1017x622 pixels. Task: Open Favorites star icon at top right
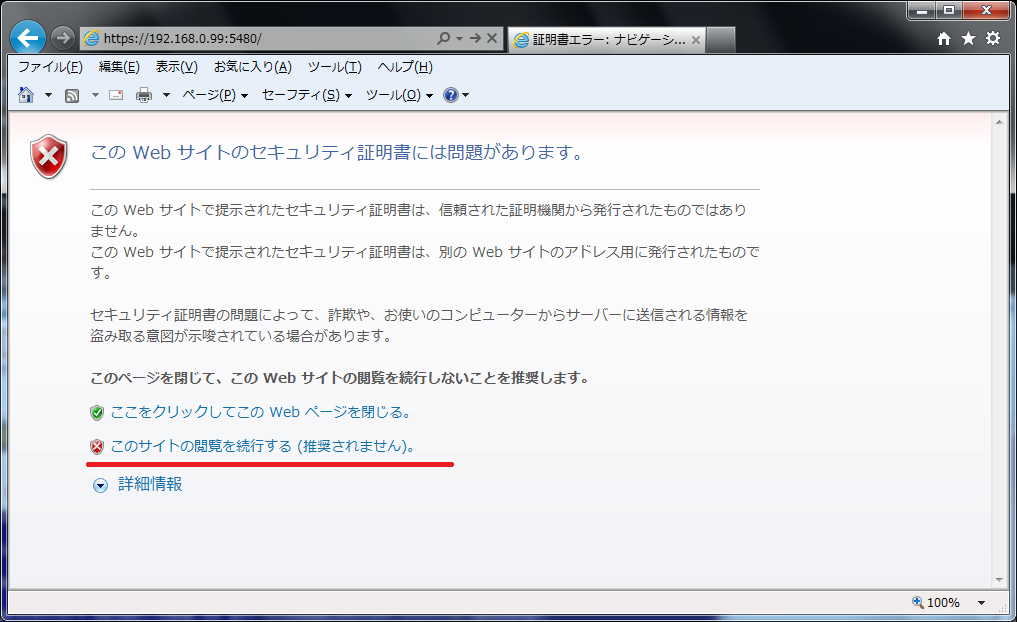[968, 38]
